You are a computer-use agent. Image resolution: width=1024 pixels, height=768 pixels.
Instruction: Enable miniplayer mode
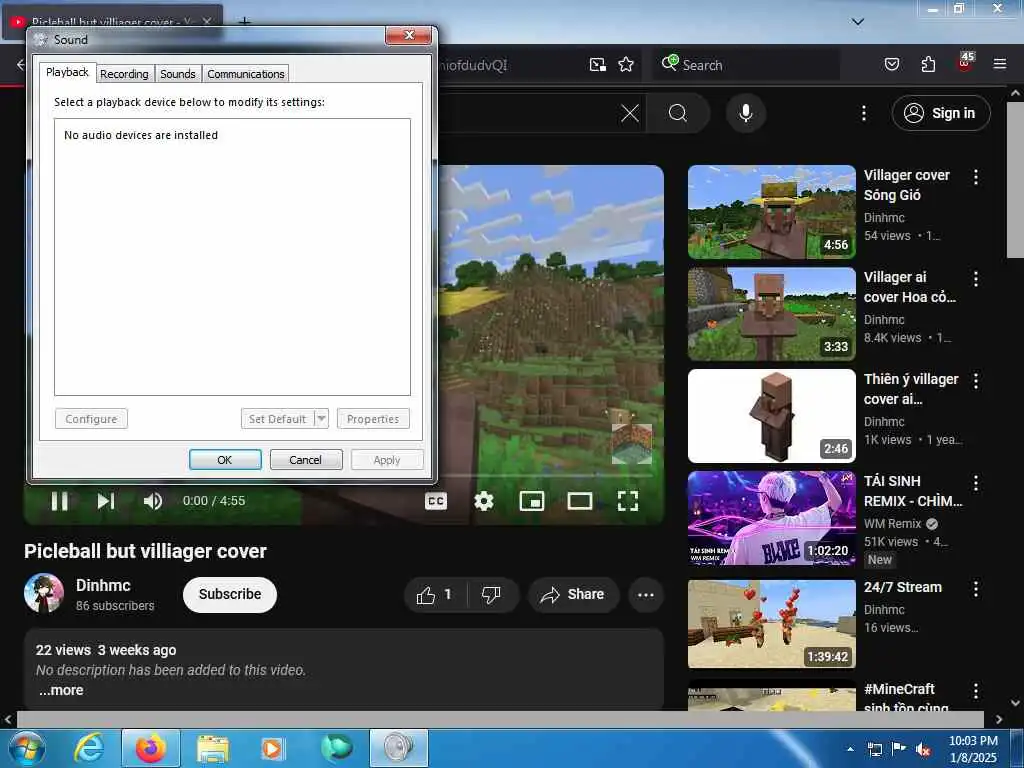tap(532, 501)
